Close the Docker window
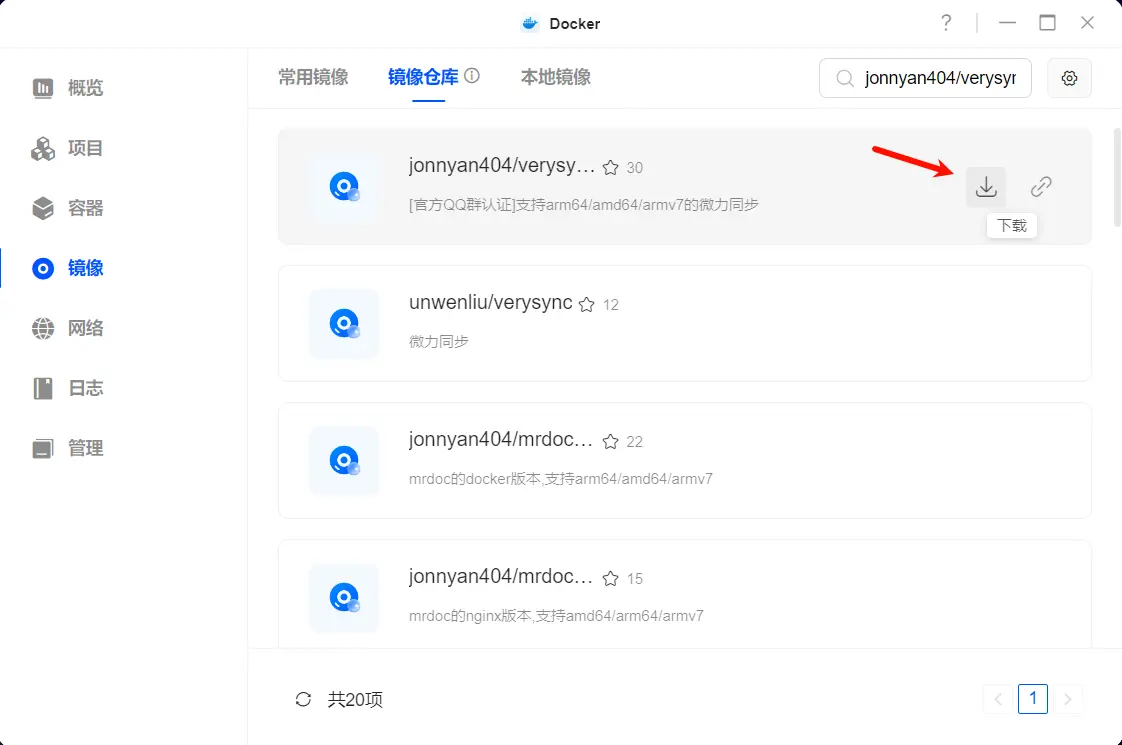Screen dimensions: 1122x745 point(1087,23)
